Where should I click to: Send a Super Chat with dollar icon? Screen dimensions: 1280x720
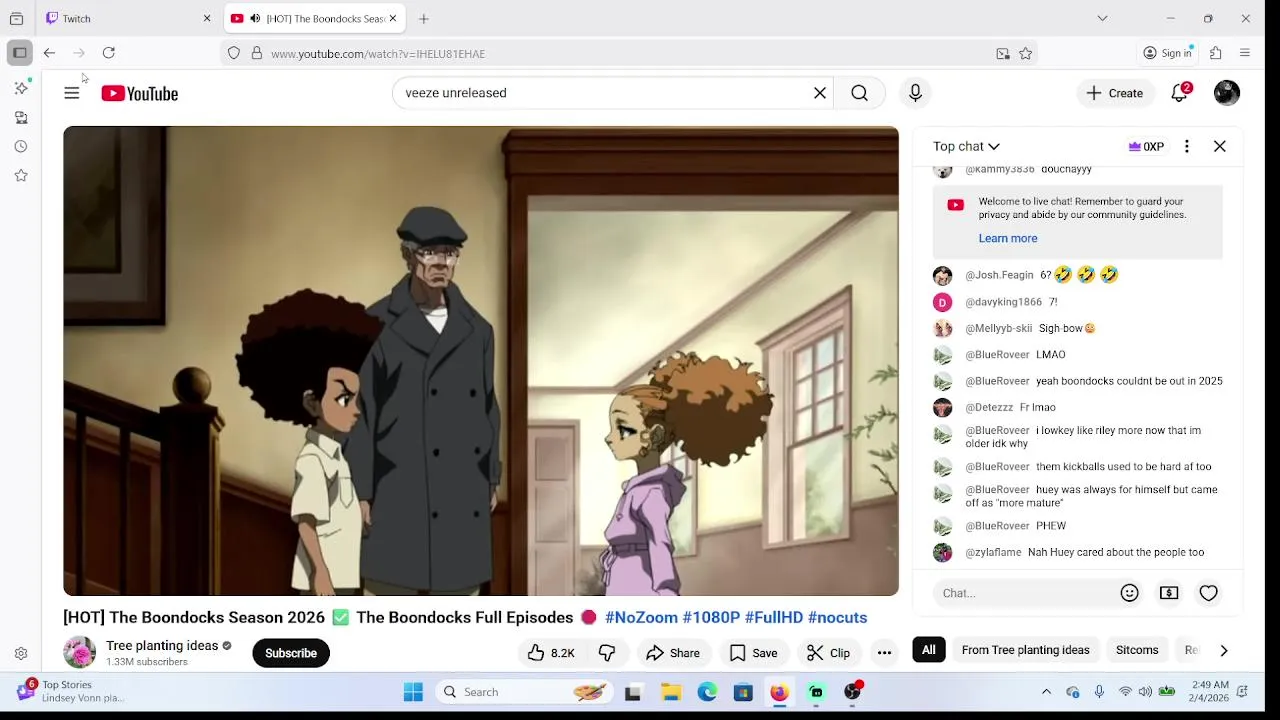1169,593
